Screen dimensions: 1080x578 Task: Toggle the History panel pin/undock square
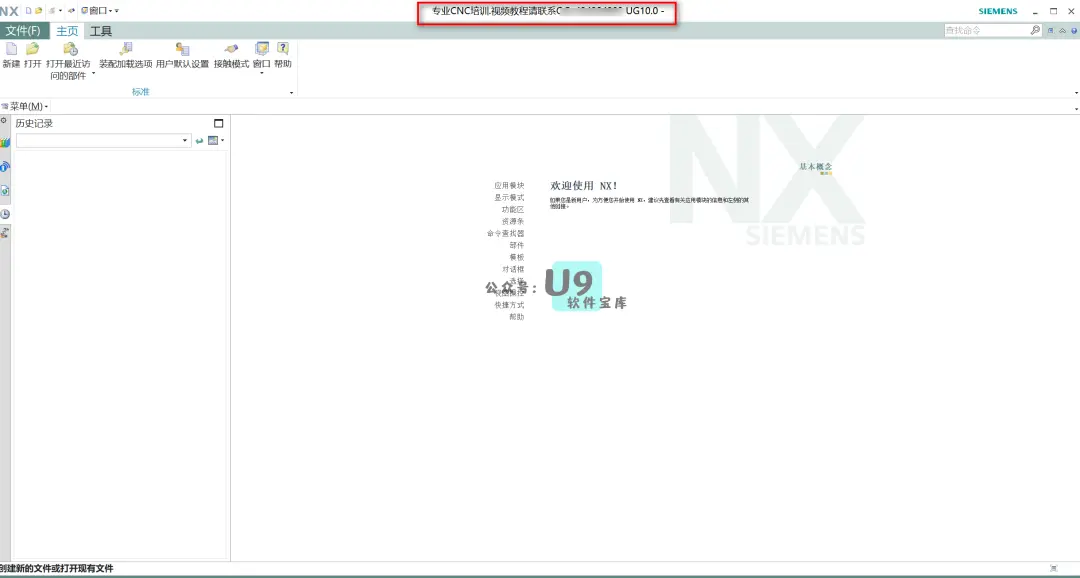(219, 123)
